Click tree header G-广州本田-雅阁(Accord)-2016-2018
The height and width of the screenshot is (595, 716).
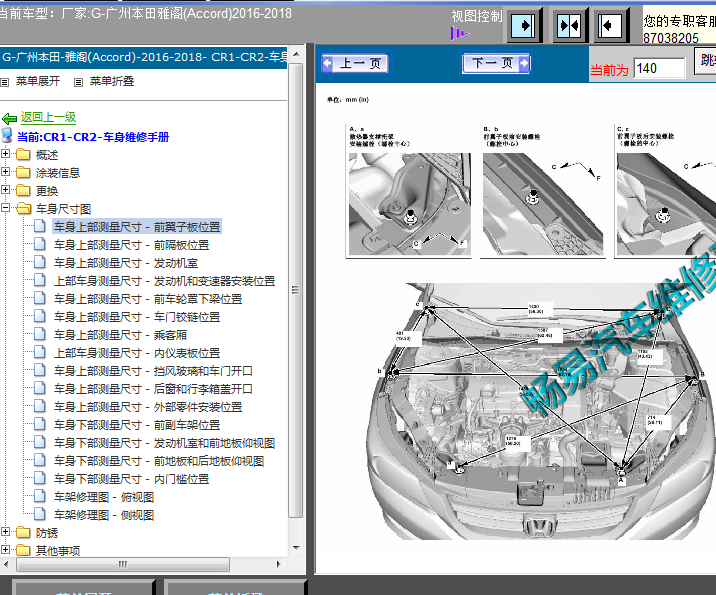pos(144,57)
